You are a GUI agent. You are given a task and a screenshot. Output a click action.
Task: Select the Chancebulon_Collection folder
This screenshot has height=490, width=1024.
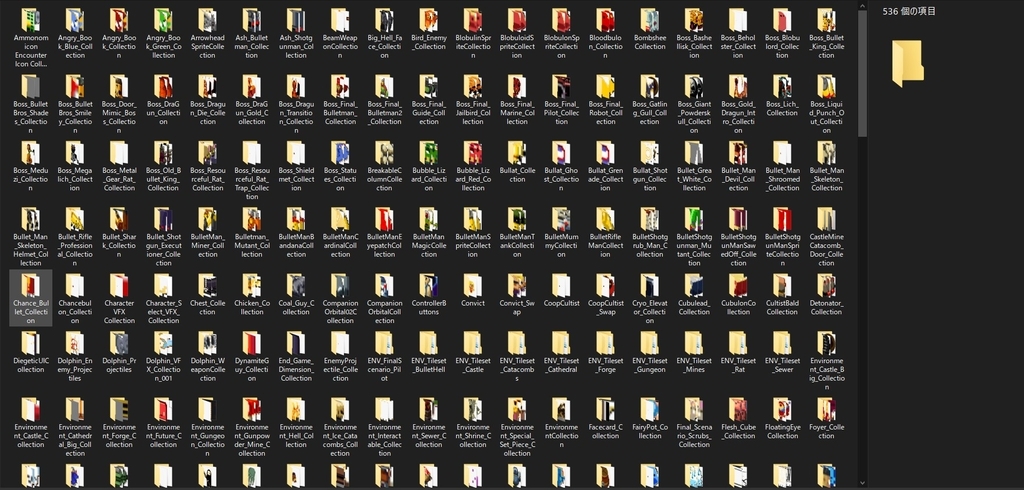(x=74, y=299)
